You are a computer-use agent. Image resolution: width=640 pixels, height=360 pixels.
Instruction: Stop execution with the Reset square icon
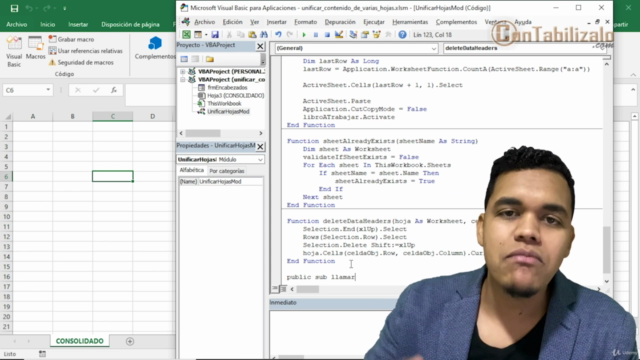pyautogui.click(x=327, y=35)
